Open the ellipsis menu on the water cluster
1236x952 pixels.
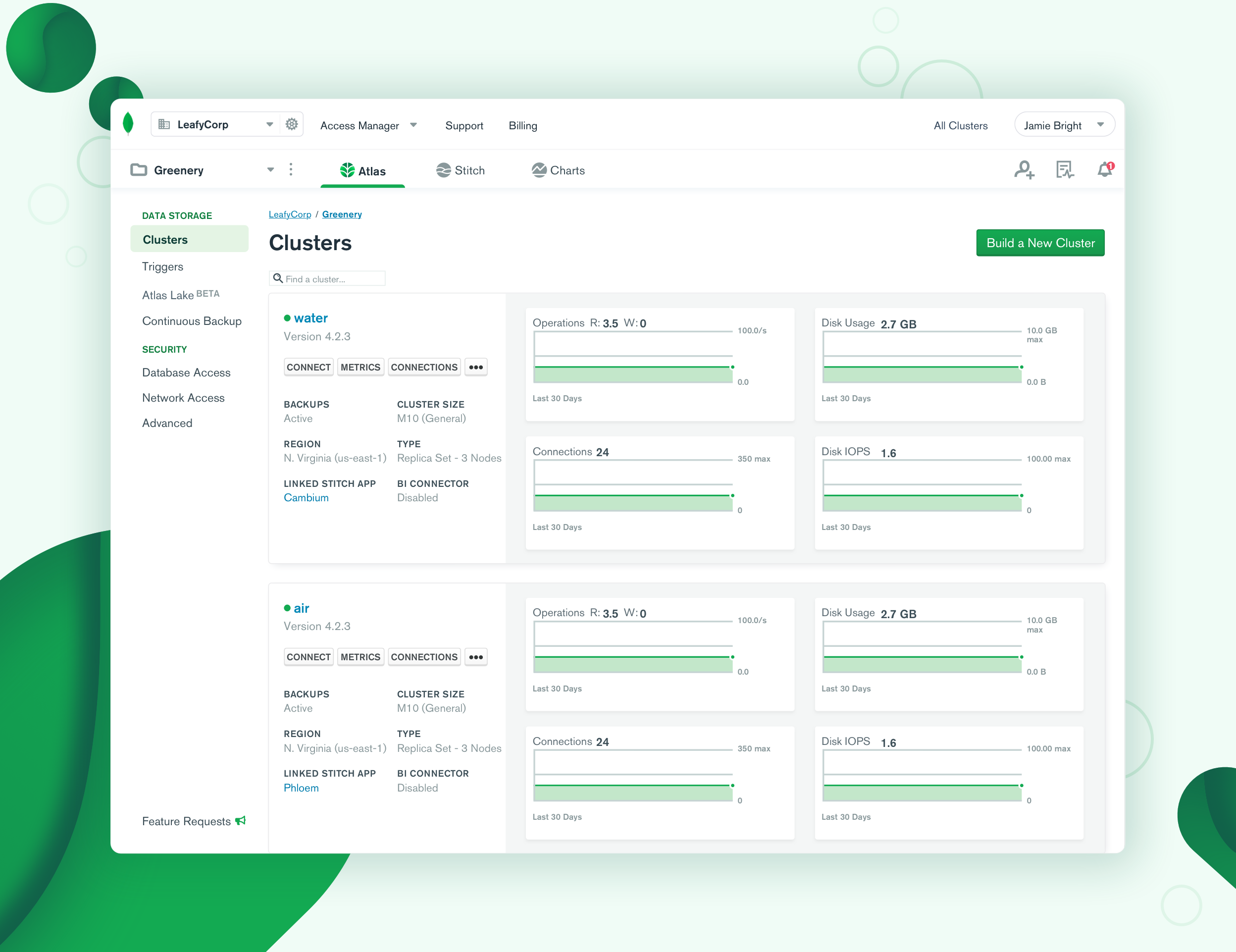point(476,367)
